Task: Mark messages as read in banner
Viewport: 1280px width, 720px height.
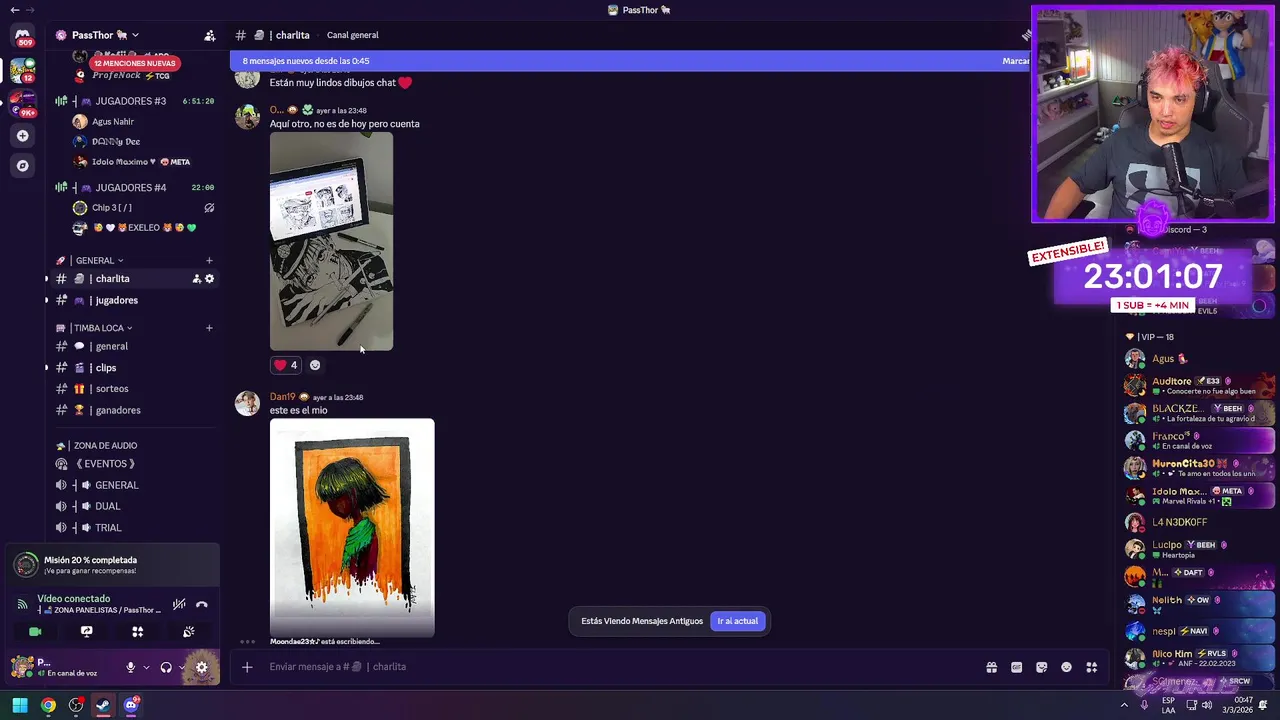Action: (1015, 61)
